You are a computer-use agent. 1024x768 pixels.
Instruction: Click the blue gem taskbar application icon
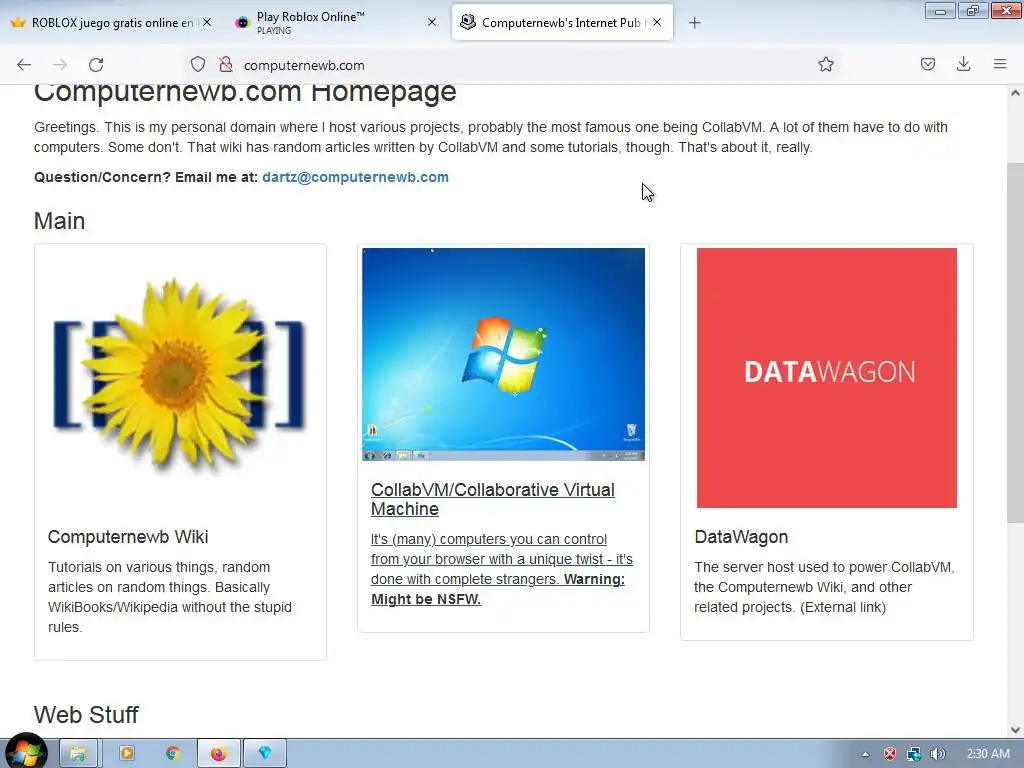pos(264,754)
